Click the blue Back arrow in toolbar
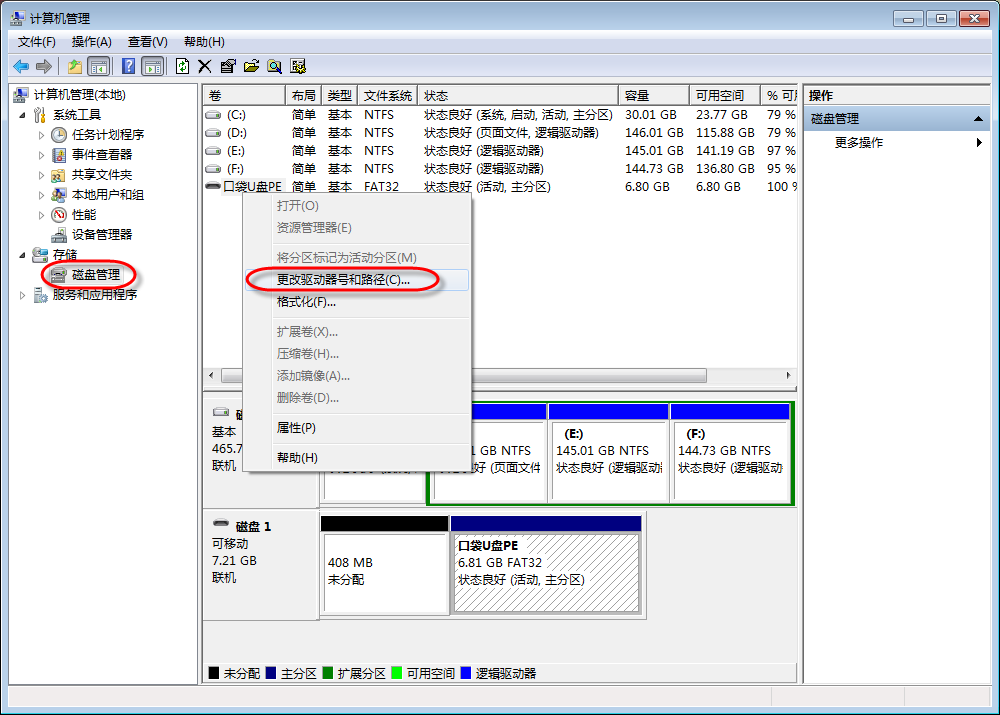 [21, 66]
